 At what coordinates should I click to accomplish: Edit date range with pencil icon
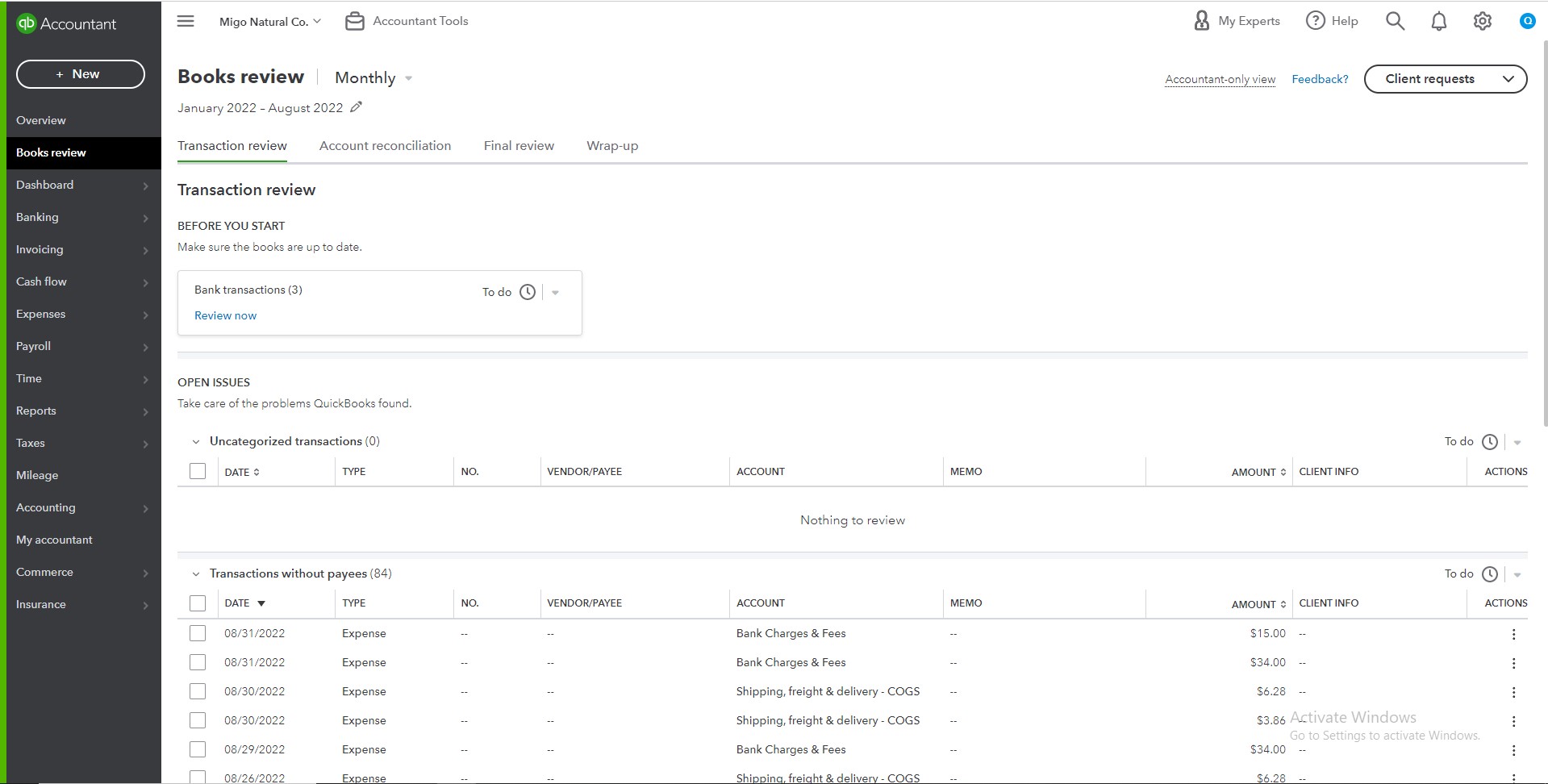coord(356,107)
